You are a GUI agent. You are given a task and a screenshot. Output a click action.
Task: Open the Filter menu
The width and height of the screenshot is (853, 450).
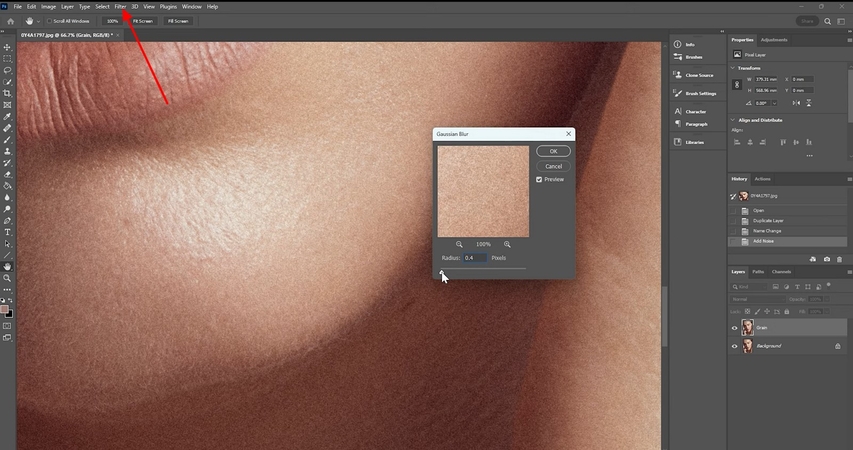tap(120, 7)
